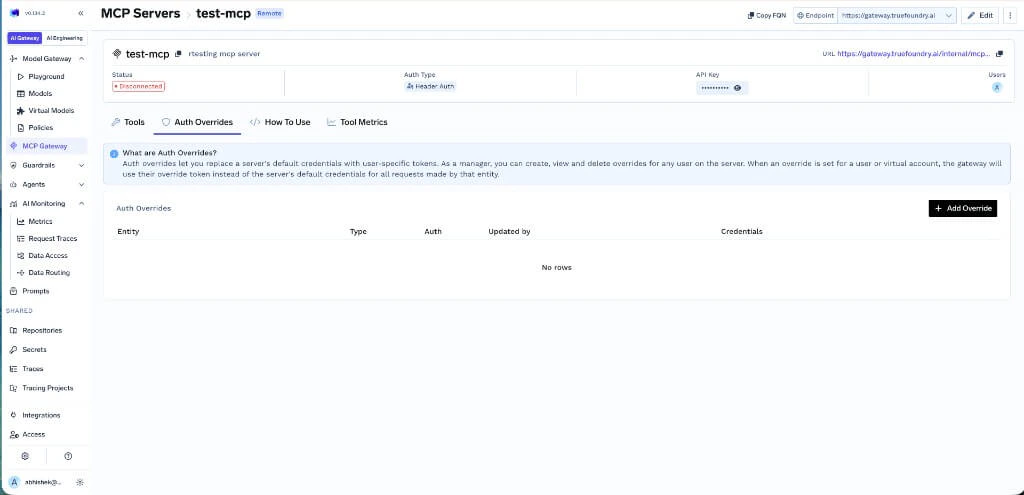Viewport: 1024px width, 495px height.
Task: Click the version number beside the logo
Action: (x=33, y=13)
